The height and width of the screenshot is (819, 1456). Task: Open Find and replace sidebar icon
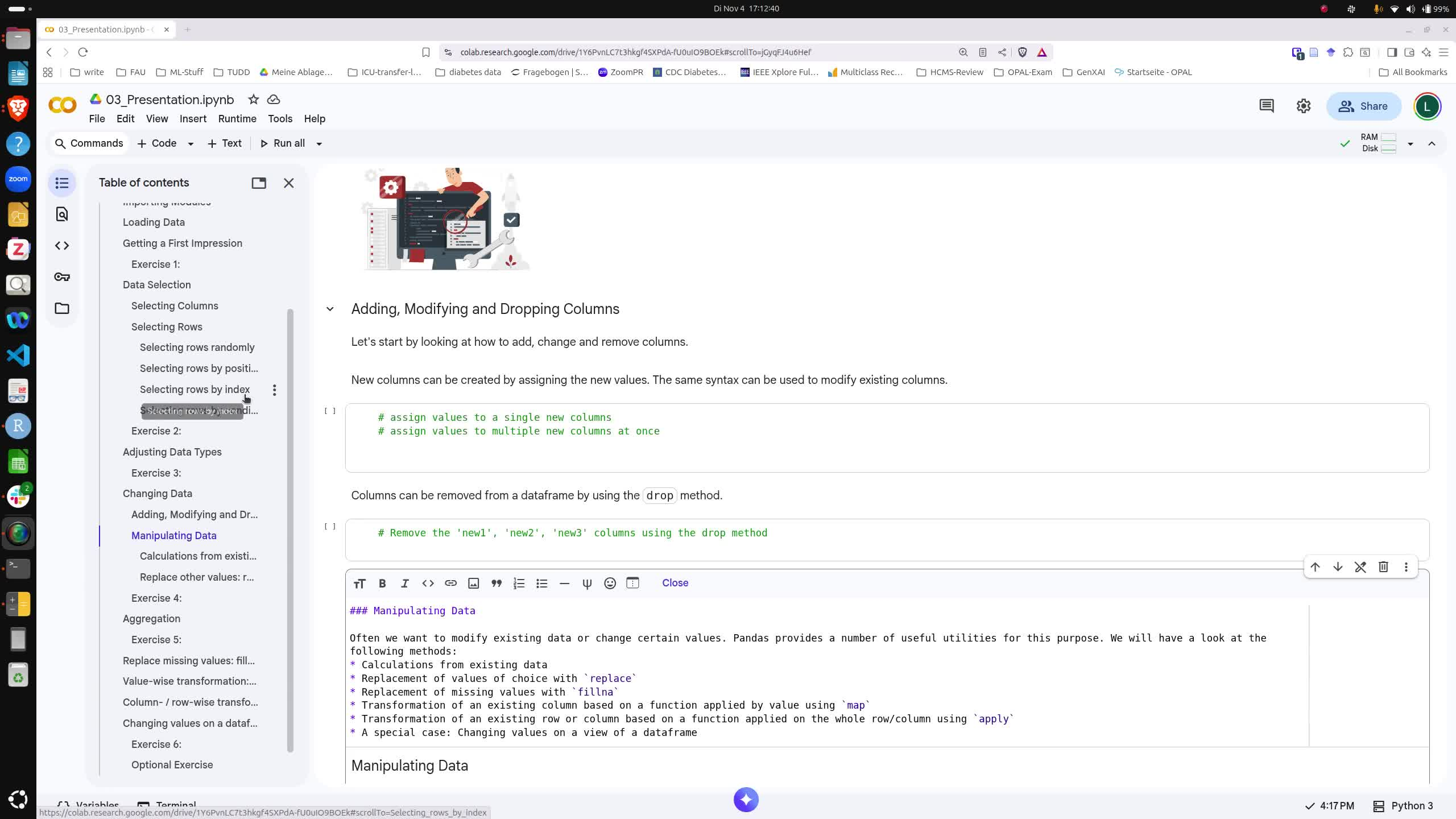[x=62, y=214]
